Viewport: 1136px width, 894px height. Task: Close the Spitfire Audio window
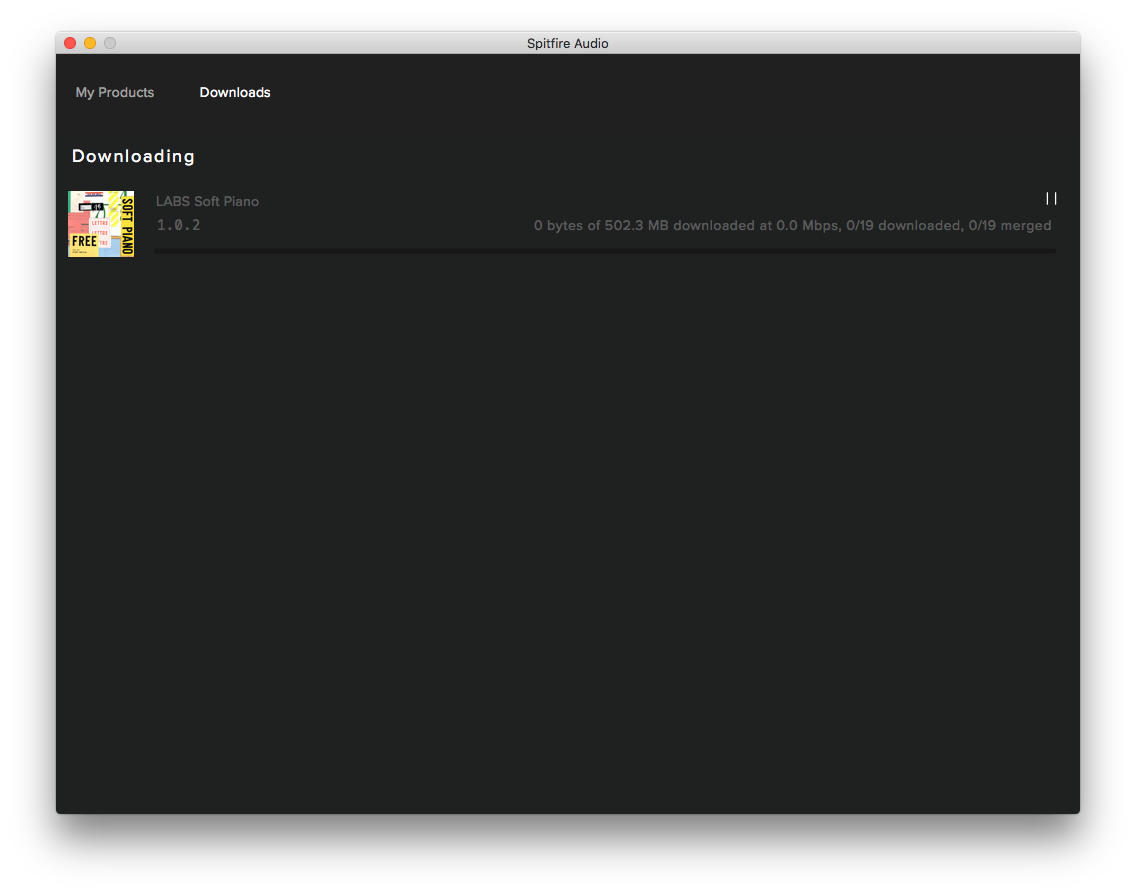click(x=70, y=43)
